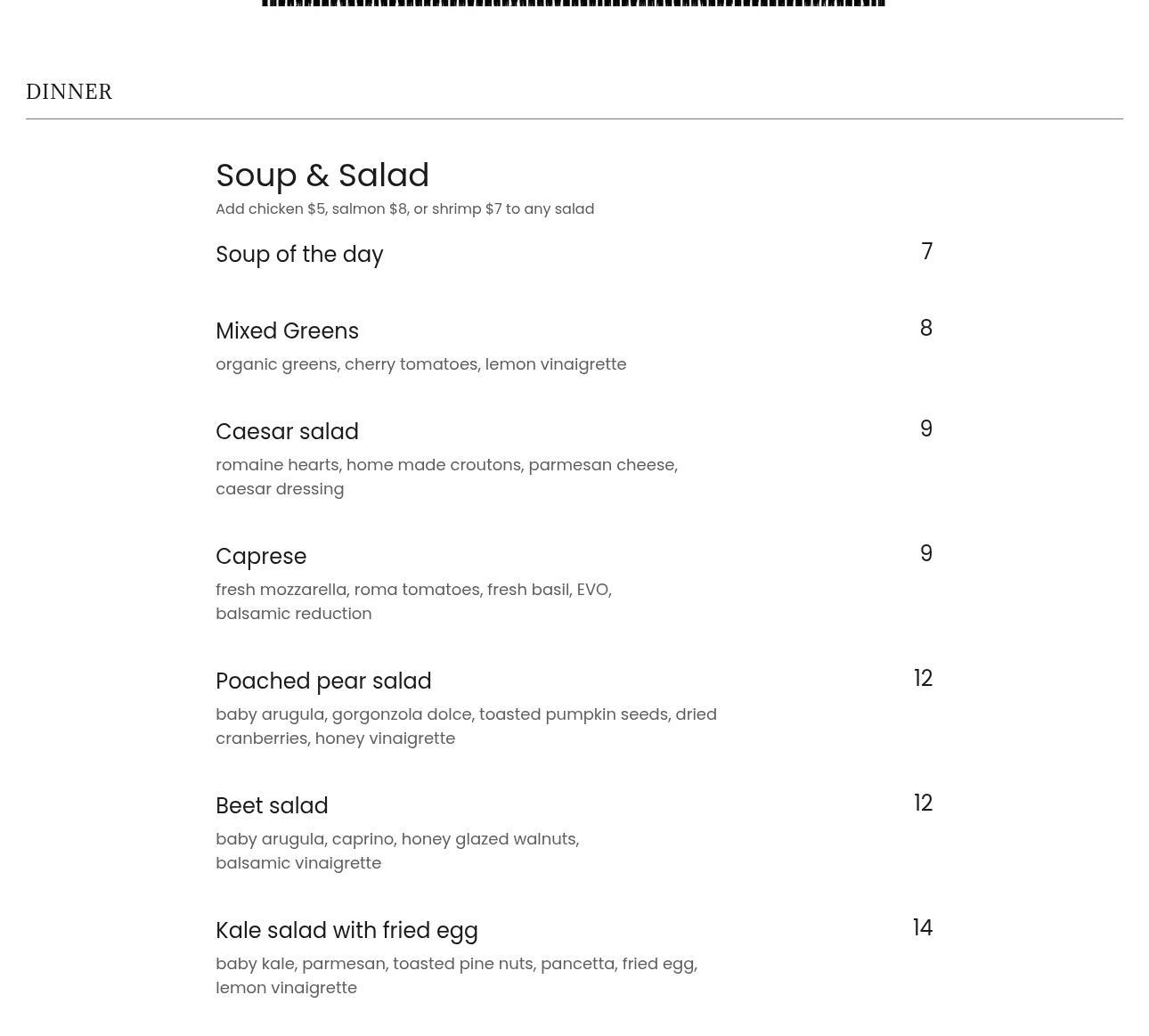The image size is (1149, 1036).
Task: Click the decorative dashed divider at top
Action: [573, 4]
